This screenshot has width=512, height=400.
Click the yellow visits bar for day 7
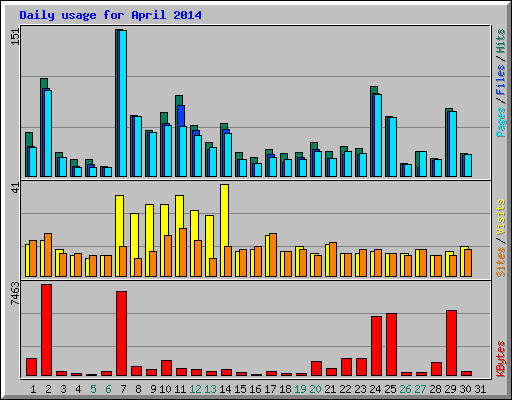point(119,221)
